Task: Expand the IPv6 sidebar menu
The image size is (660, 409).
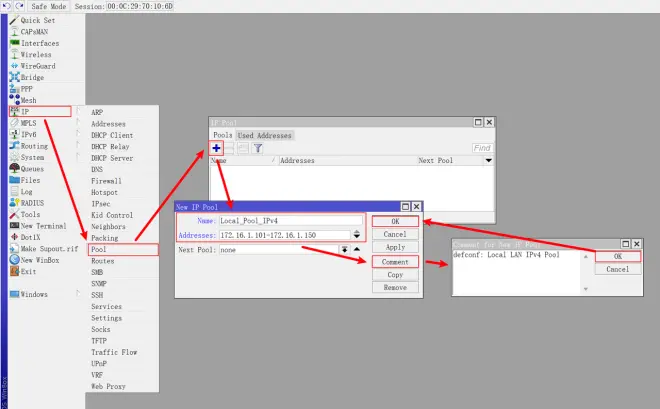Action: point(28,134)
